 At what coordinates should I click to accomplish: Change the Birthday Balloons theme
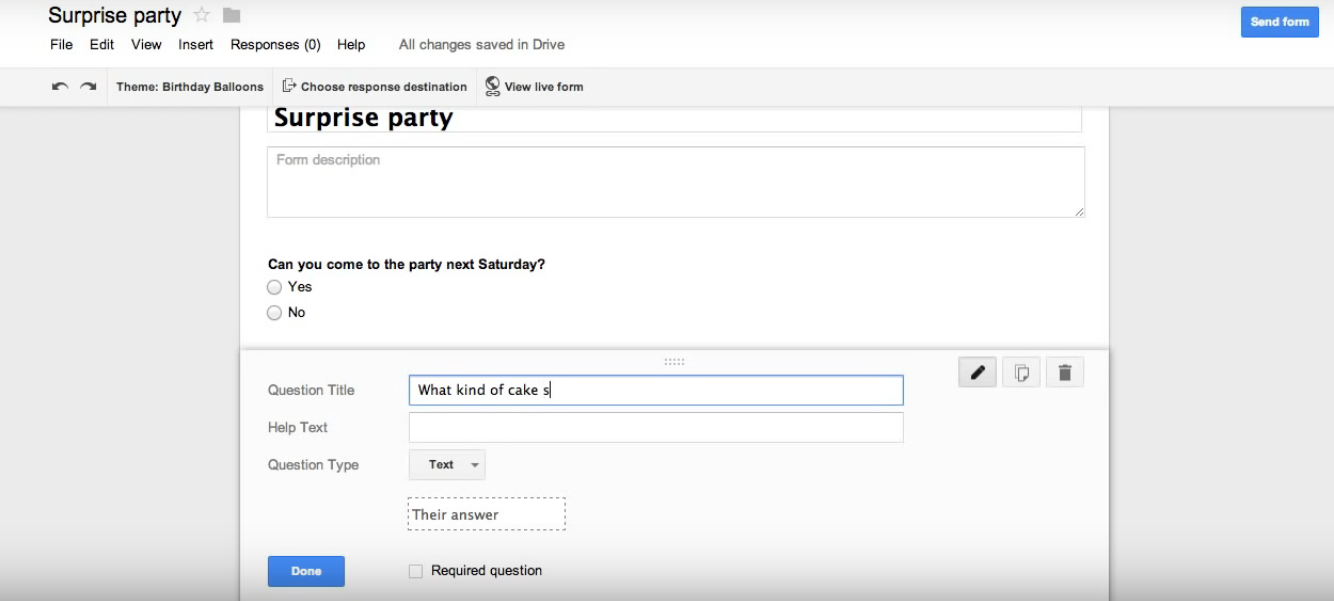pos(189,86)
